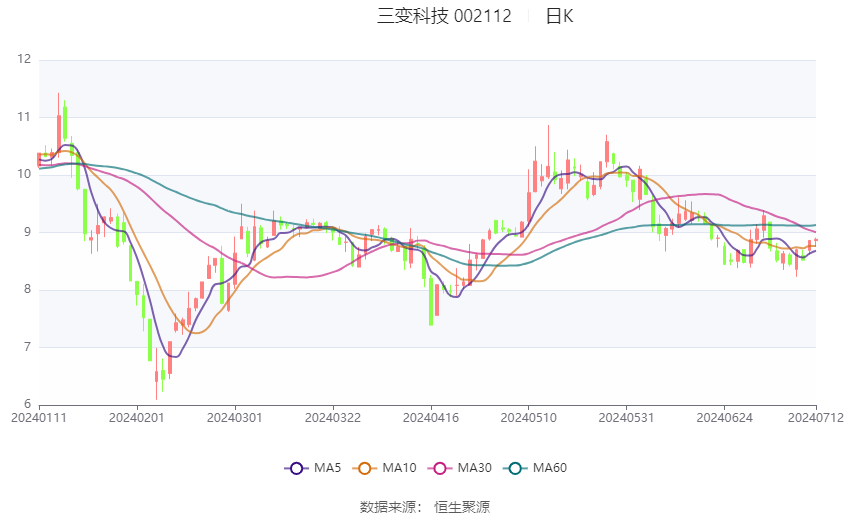Image resolution: width=850 pixels, height=517 pixels.
Task: Click the 20240111 date axis label
Action: point(38,416)
